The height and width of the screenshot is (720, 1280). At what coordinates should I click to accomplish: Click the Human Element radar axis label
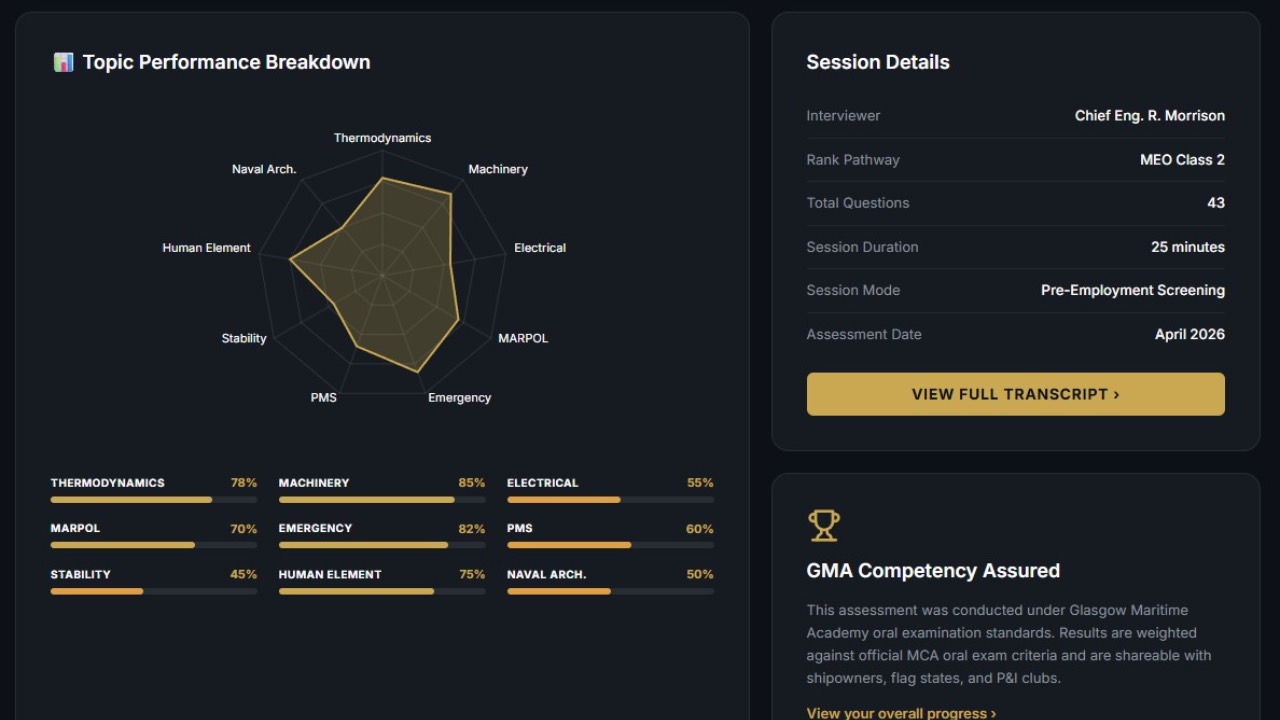206,248
